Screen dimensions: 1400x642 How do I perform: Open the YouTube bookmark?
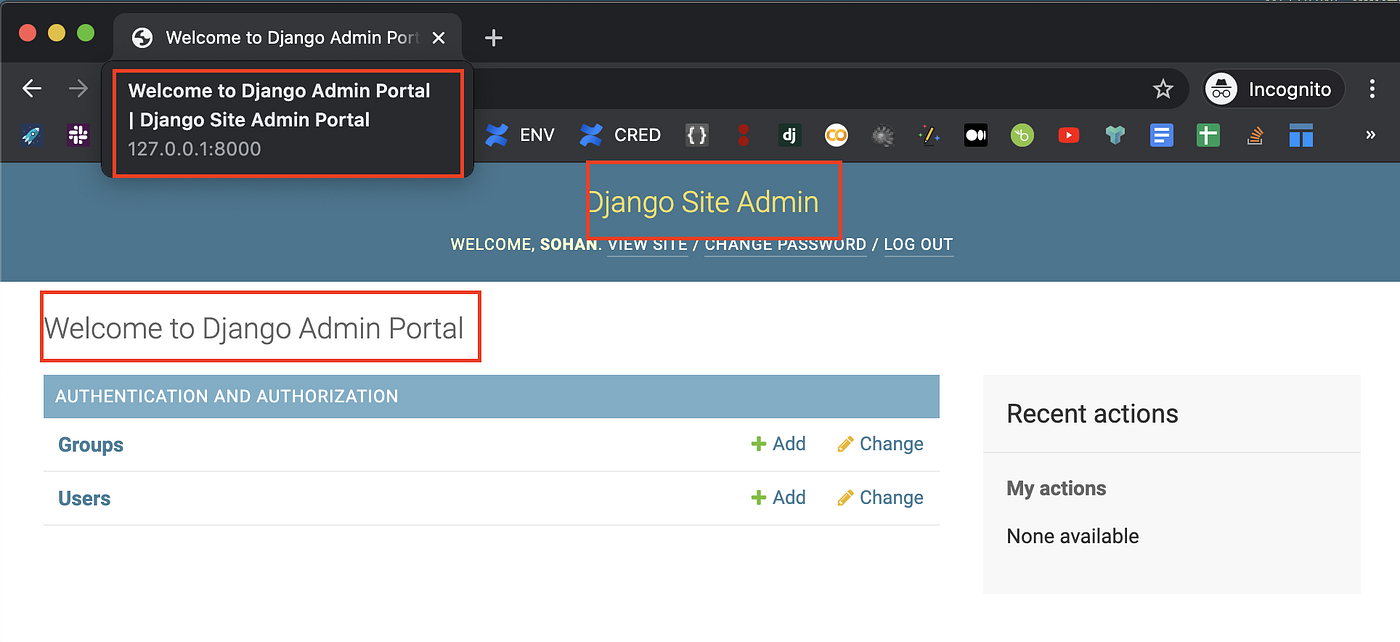tap(1068, 135)
